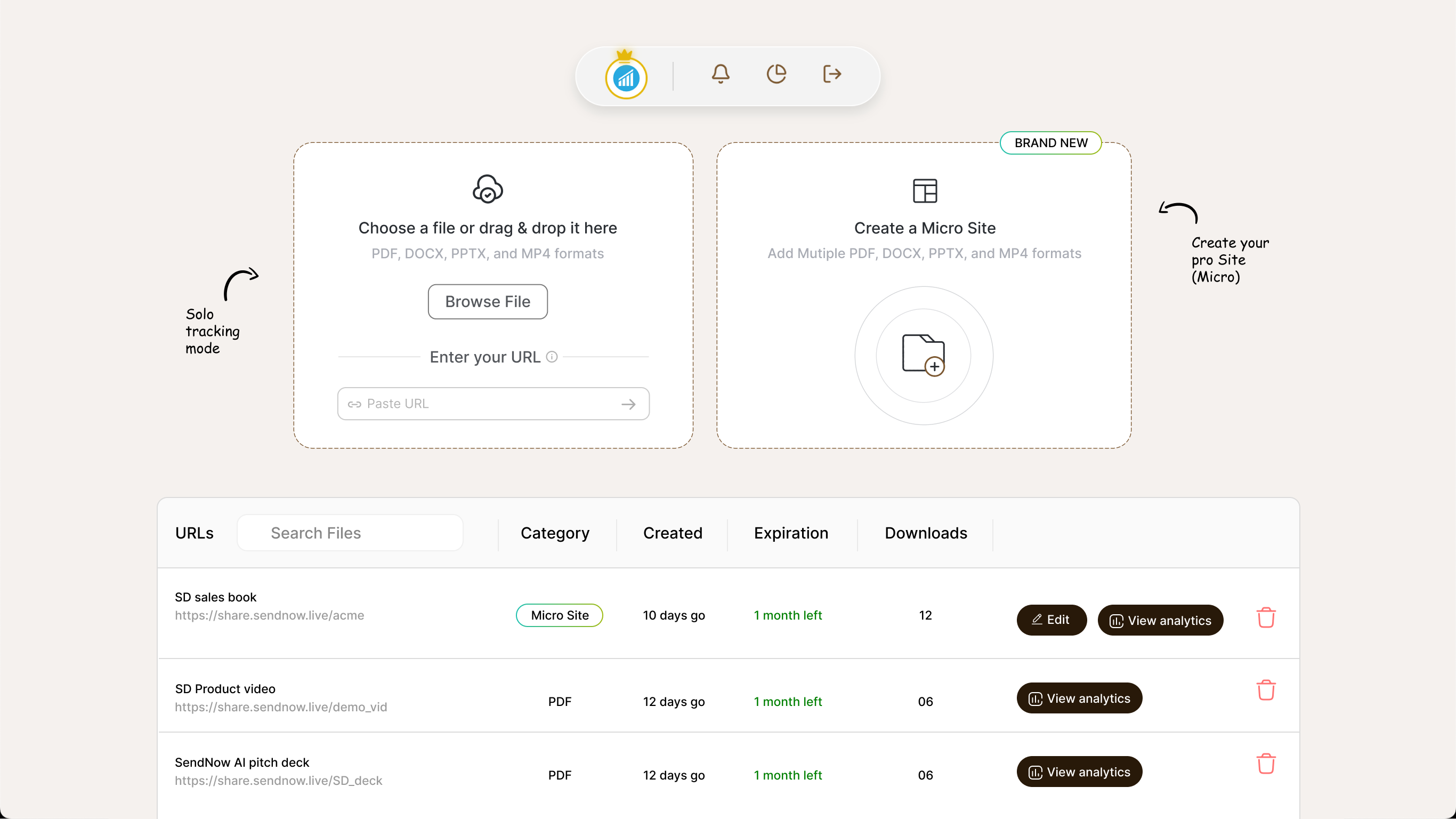This screenshot has height=819, width=1456.
Task: Click the Search Files box
Action: [351, 533]
